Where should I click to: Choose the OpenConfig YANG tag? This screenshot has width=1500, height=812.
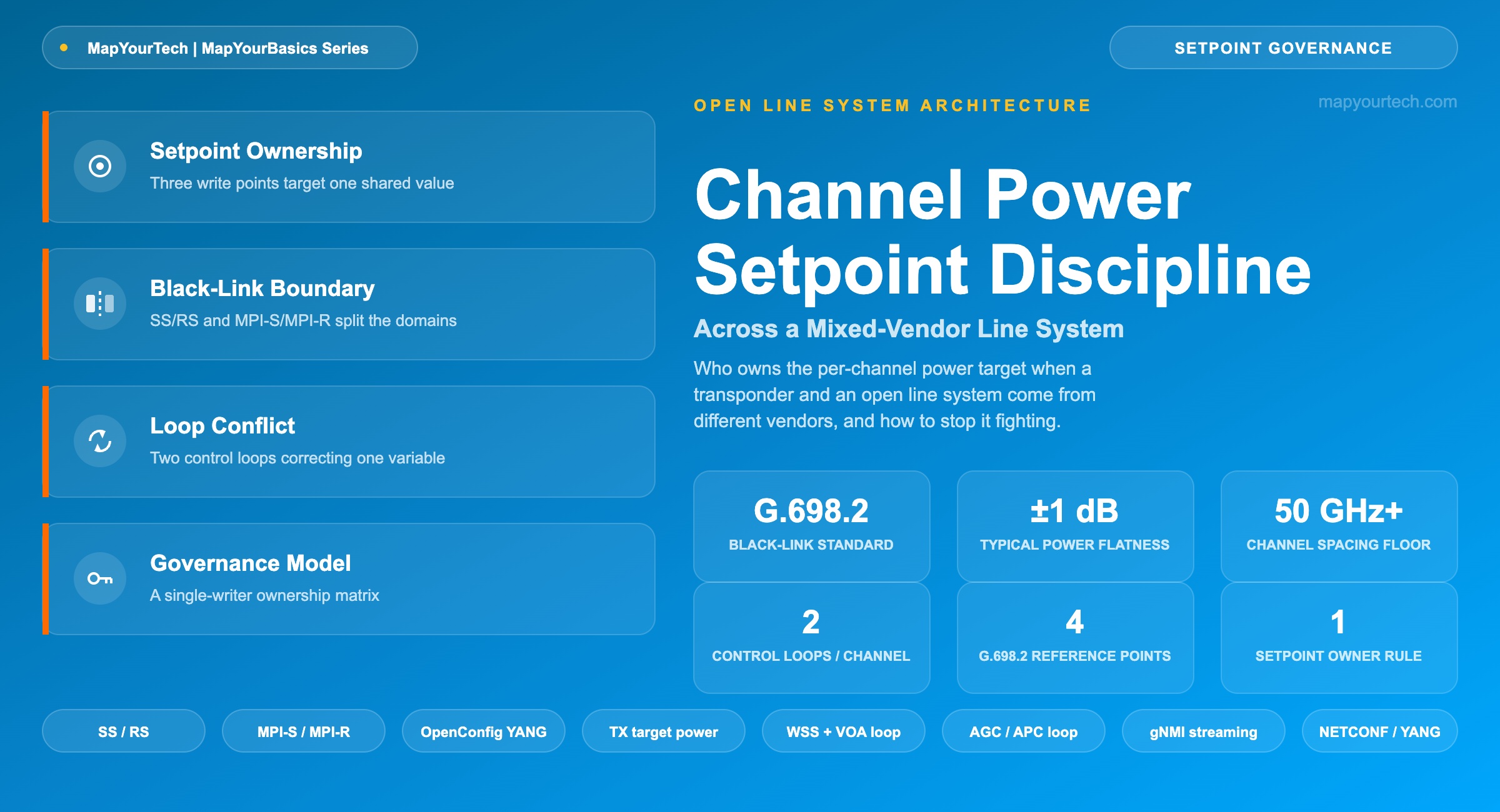[x=484, y=731]
